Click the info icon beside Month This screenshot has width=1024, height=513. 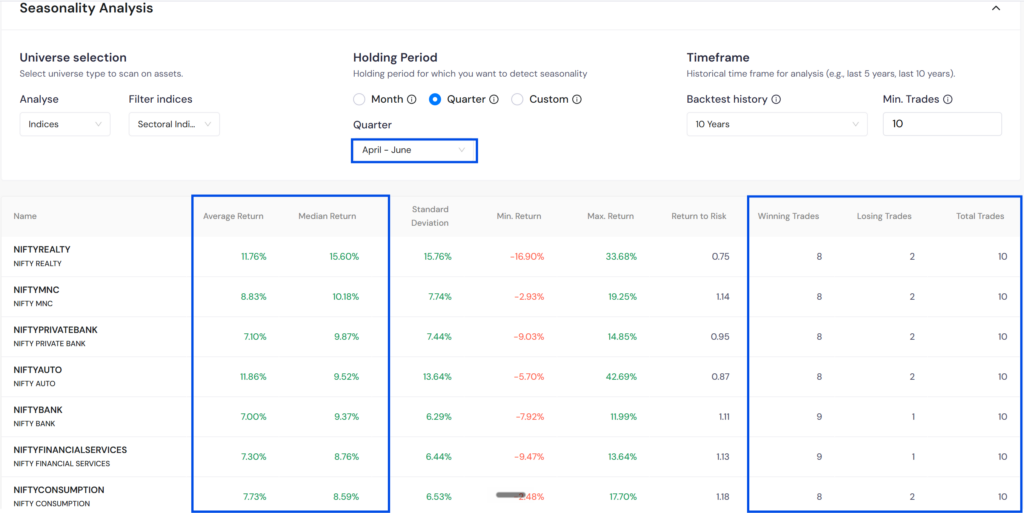click(x=411, y=100)
